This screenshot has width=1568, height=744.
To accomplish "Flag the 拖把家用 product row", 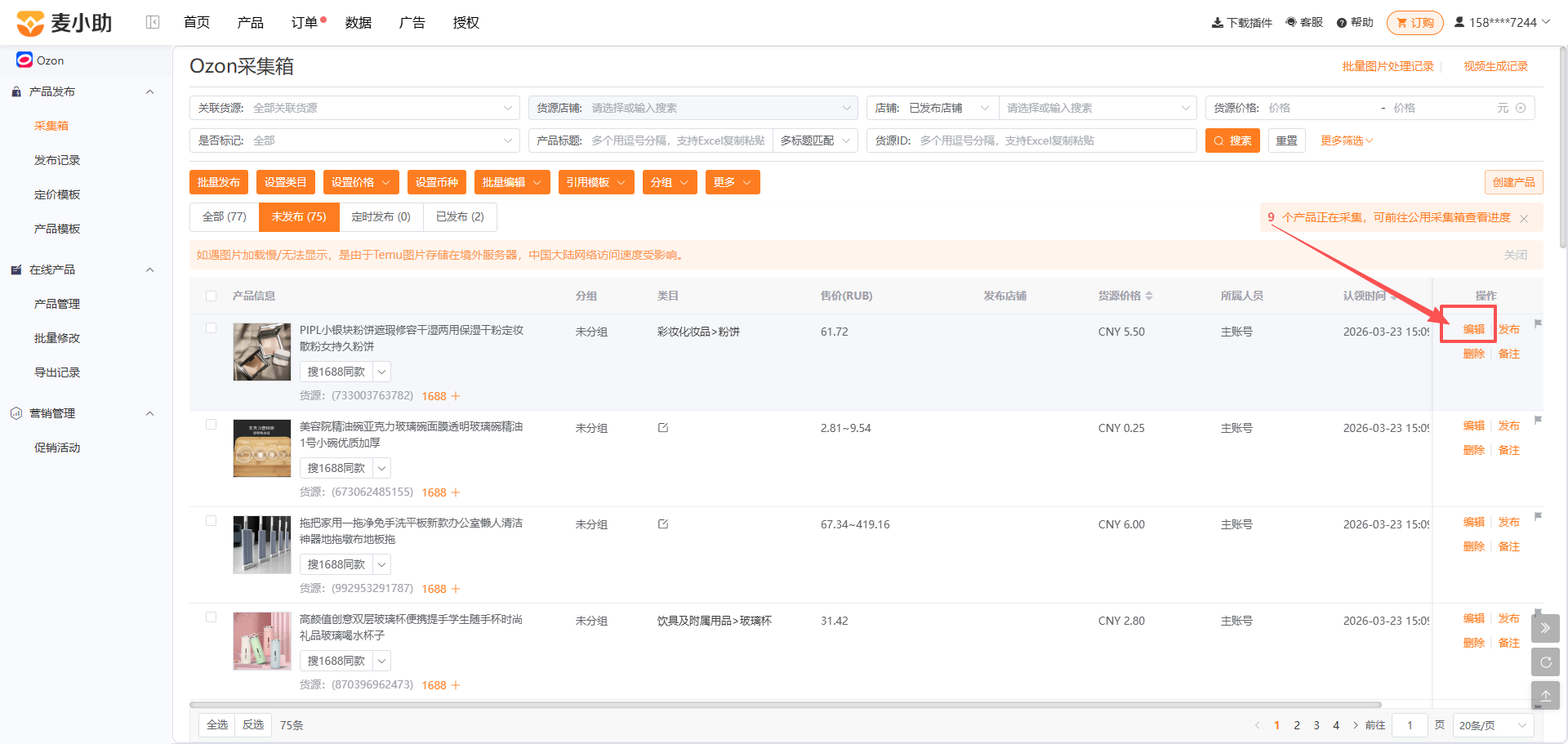I will (x=1538, y=517).
